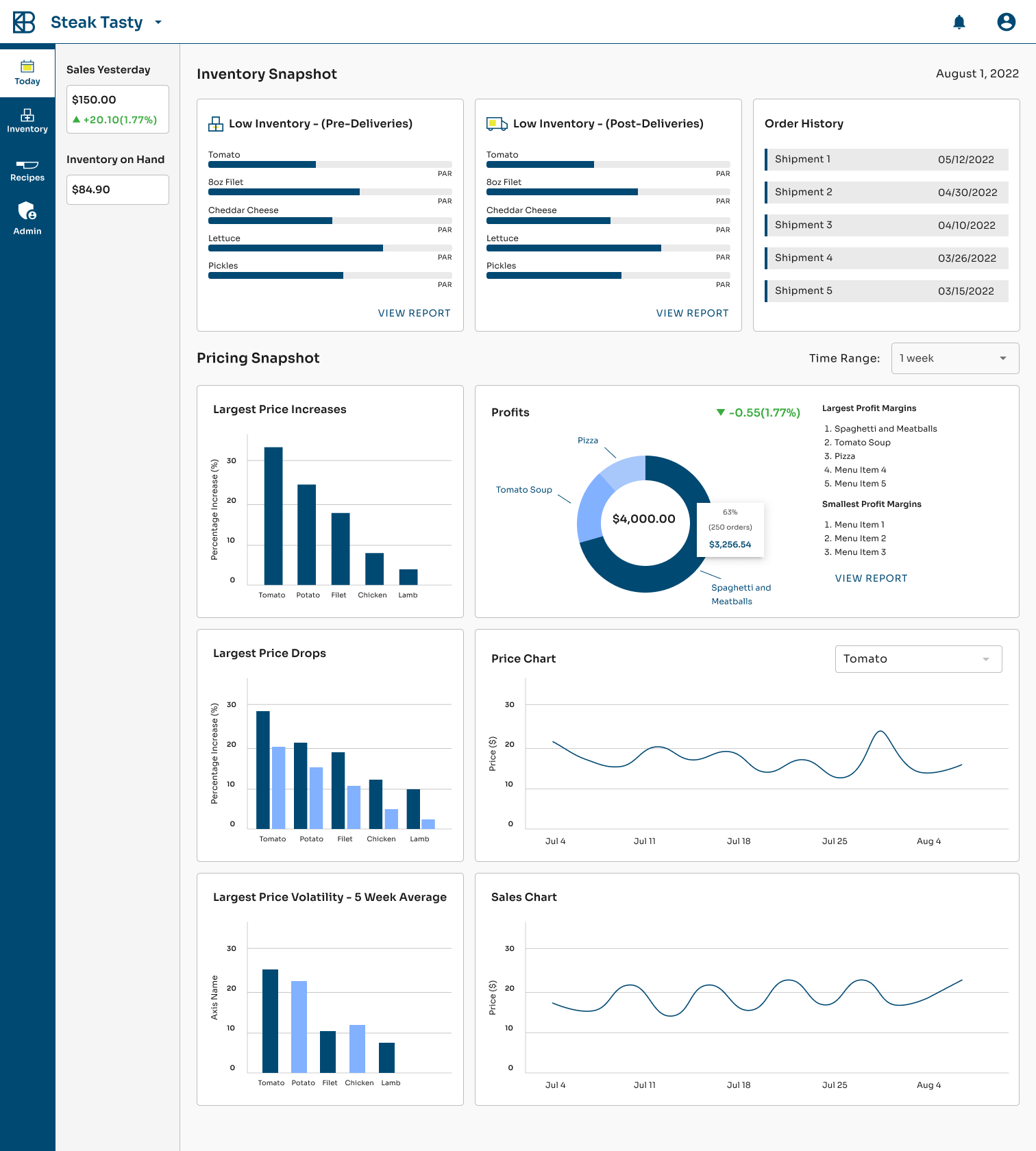The width and height of the screenshot is (1036, 1151).
Task: Click Lettuce progress bar in Post-Deliveries
Action: pos(608,248)
